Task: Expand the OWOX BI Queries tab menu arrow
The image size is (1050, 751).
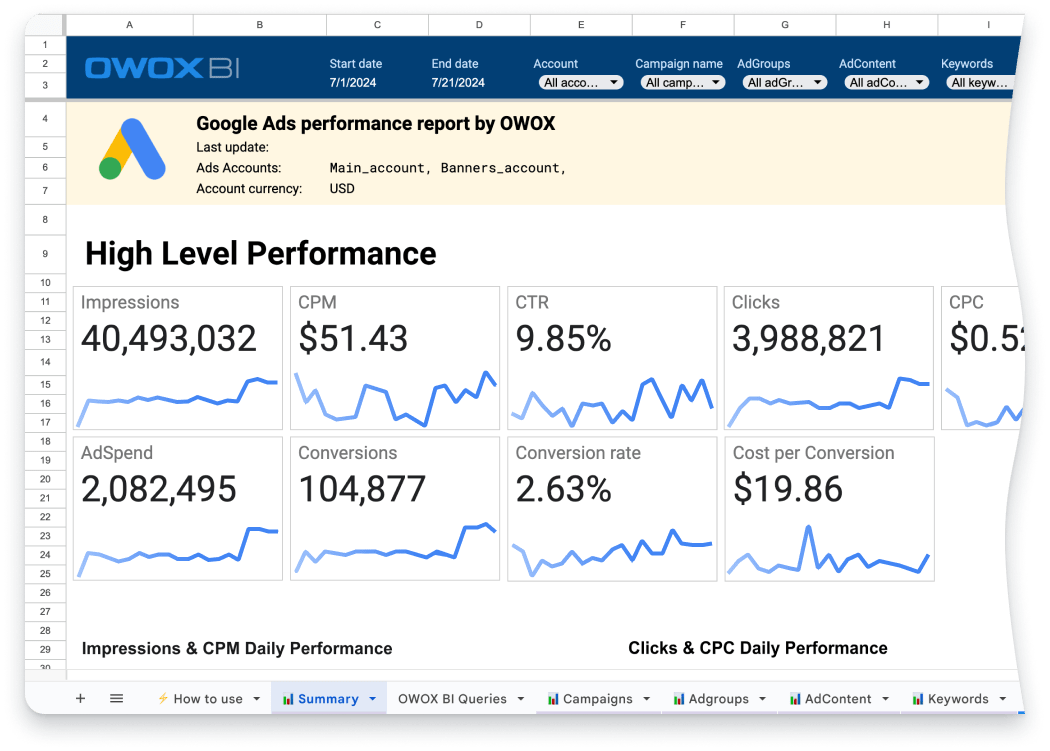Action: 521,699
